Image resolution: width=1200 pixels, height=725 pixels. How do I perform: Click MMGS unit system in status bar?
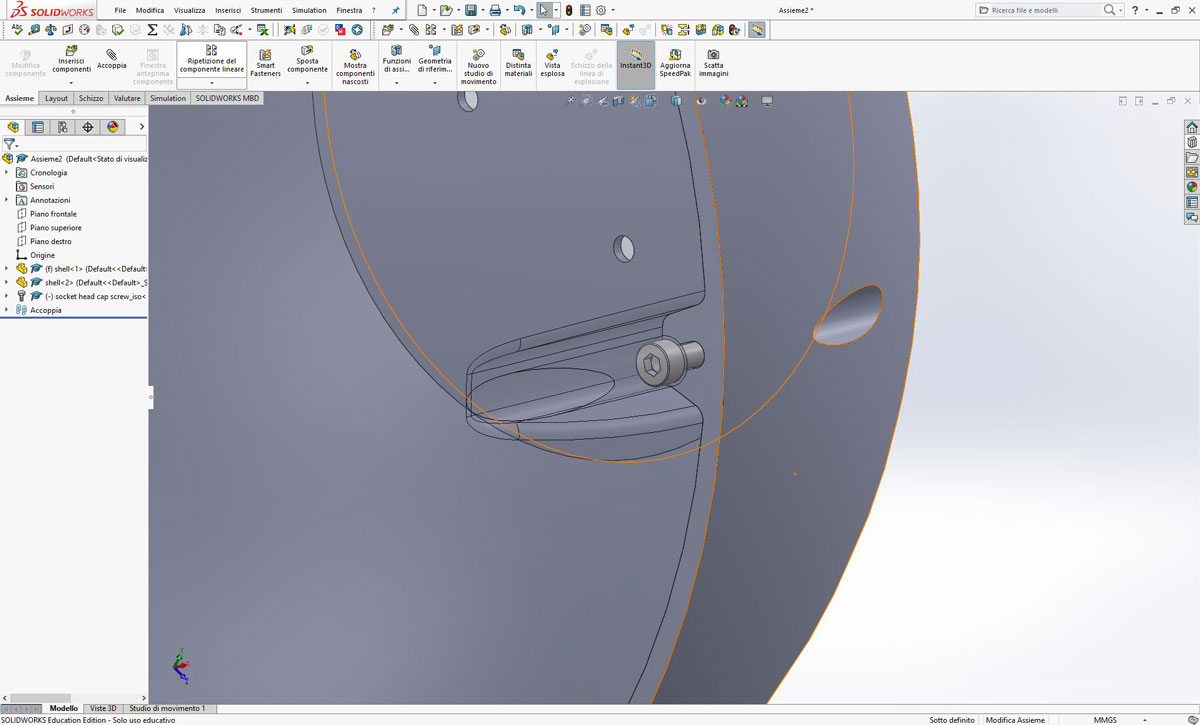pyautogui.click(x=1105, y=719)
